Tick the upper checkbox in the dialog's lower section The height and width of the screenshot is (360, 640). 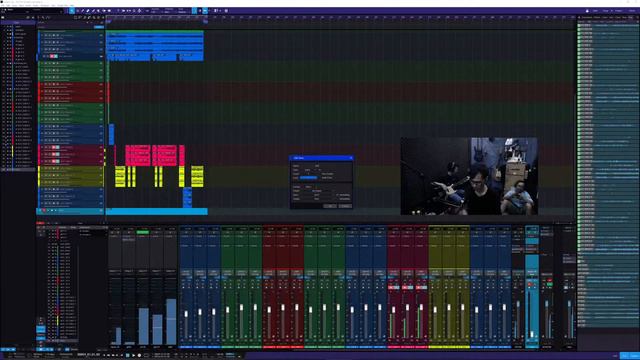coord(338,195)
